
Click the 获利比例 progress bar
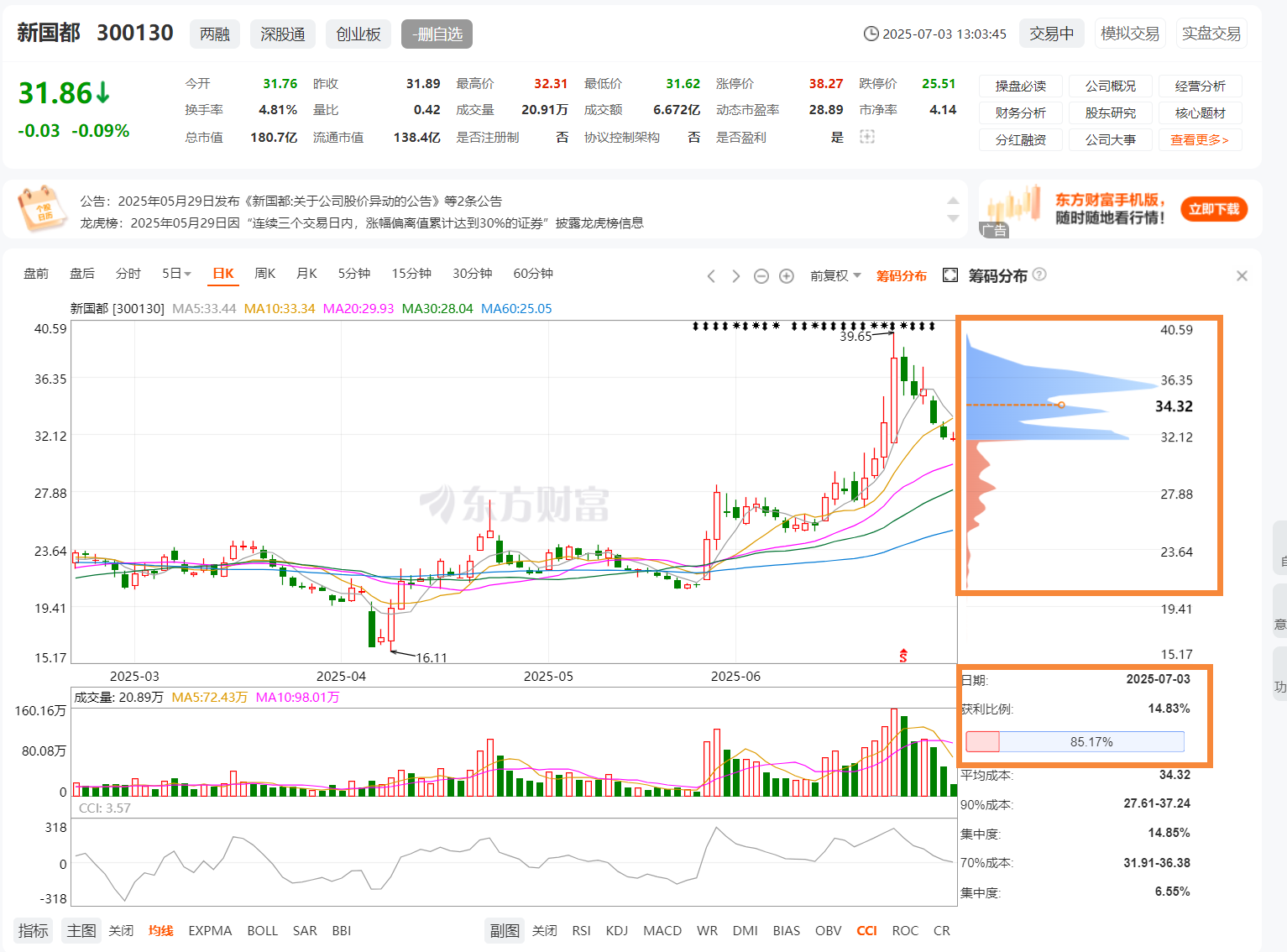point(1075,741)
